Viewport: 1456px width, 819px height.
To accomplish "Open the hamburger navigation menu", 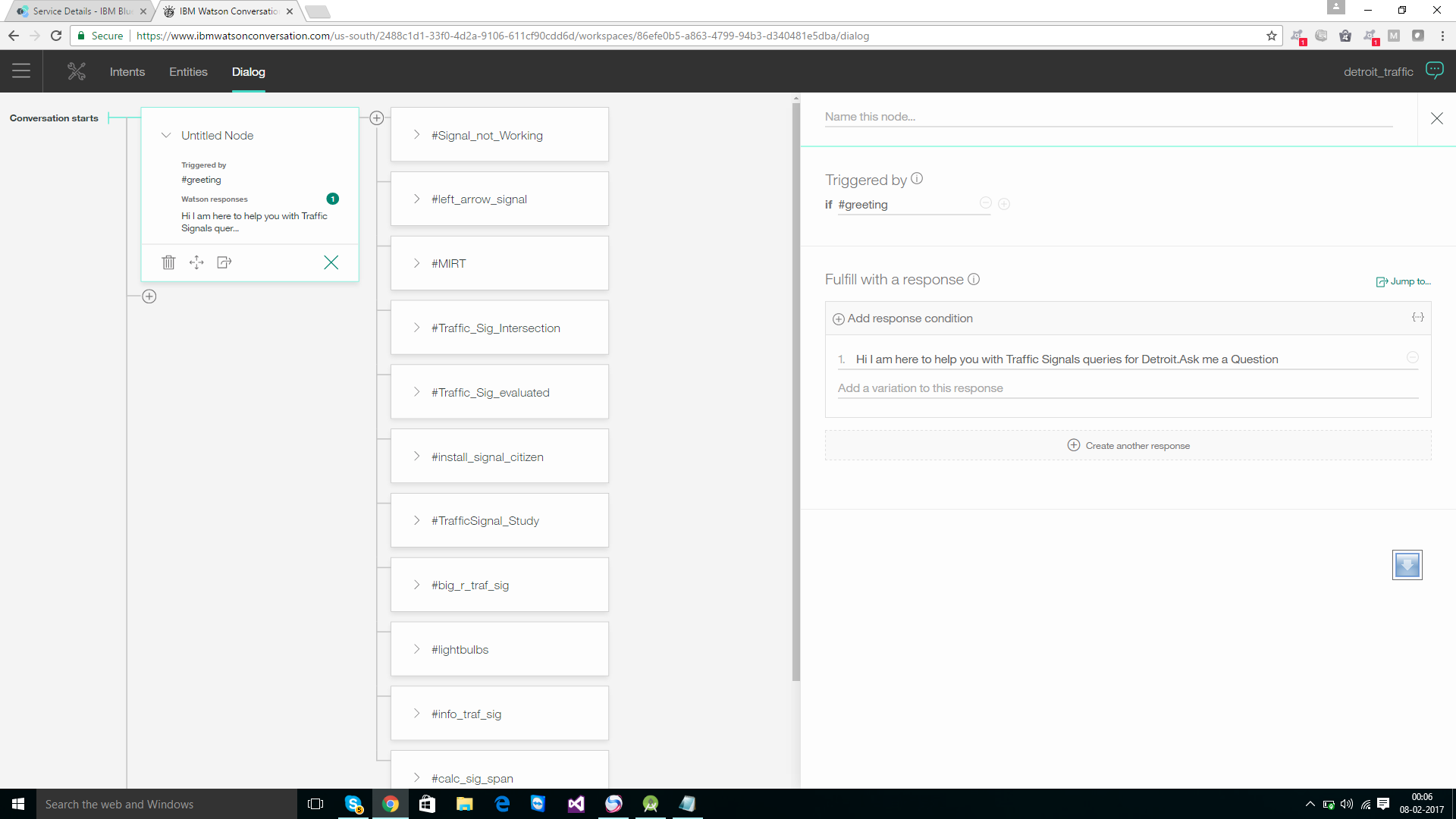I will pos(21,71).
